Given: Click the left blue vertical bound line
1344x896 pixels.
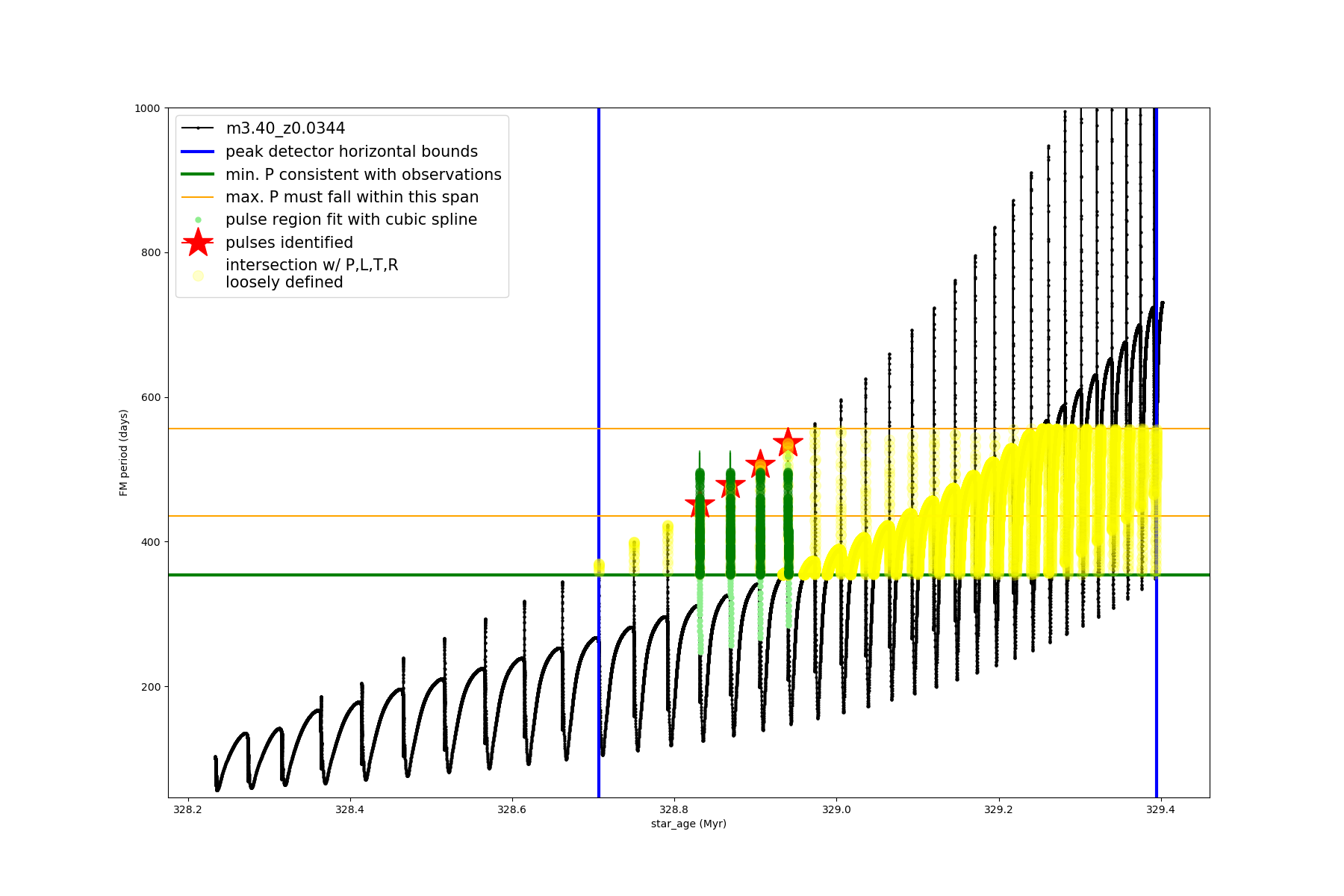Looking at the screenshot, I should click(x=599, y=336).
